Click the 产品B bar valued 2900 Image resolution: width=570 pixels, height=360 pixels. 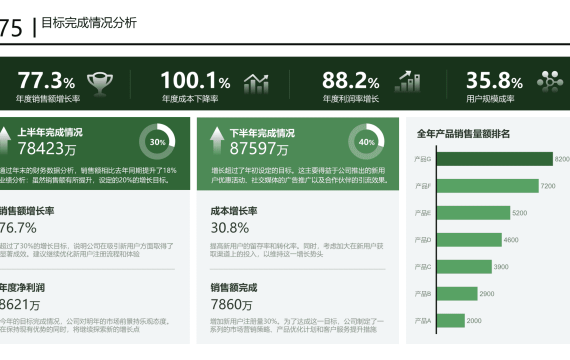[x=457, y=293]
